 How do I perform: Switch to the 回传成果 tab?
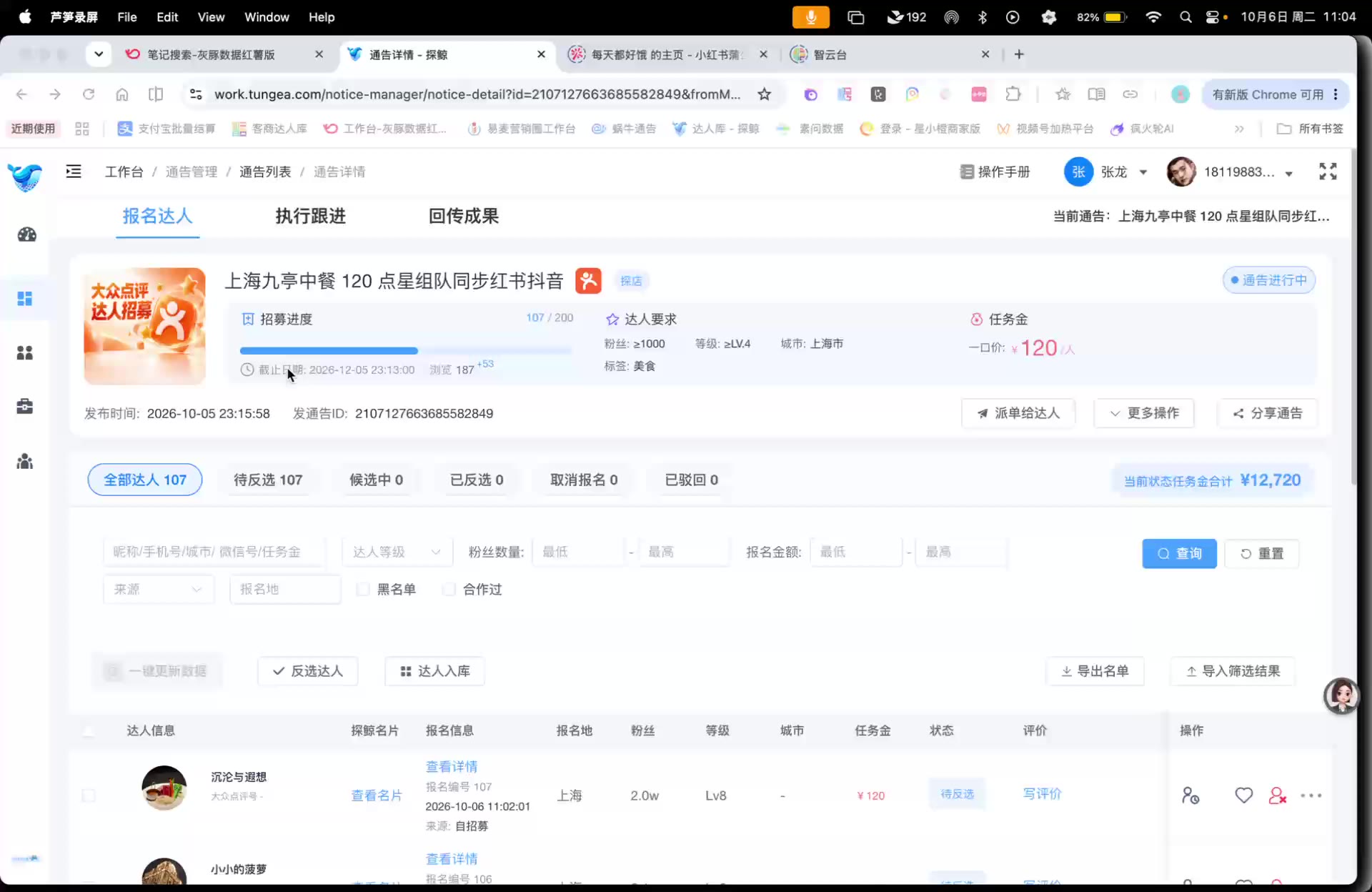(x=464, y=216)
